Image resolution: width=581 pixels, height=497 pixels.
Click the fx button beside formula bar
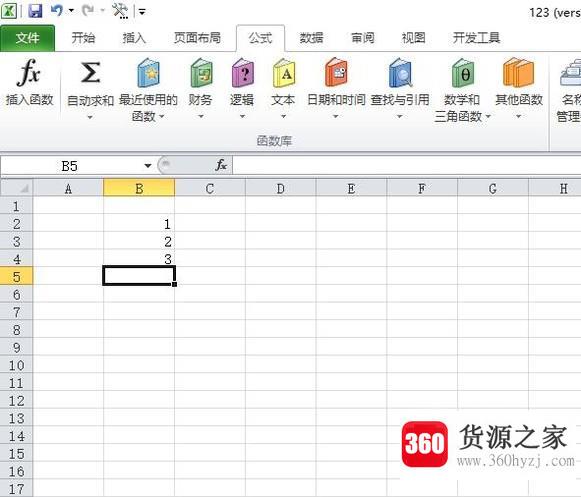point(221,165)
